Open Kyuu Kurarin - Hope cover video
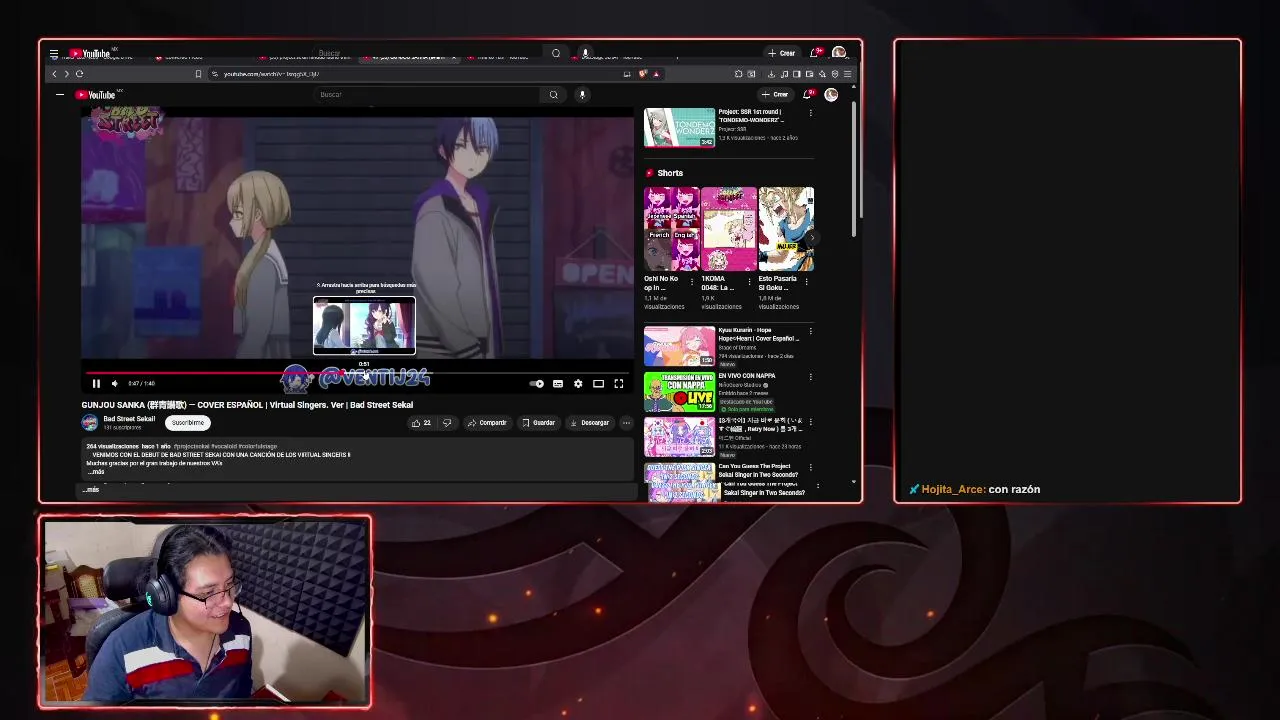 (x=680, y=346)
